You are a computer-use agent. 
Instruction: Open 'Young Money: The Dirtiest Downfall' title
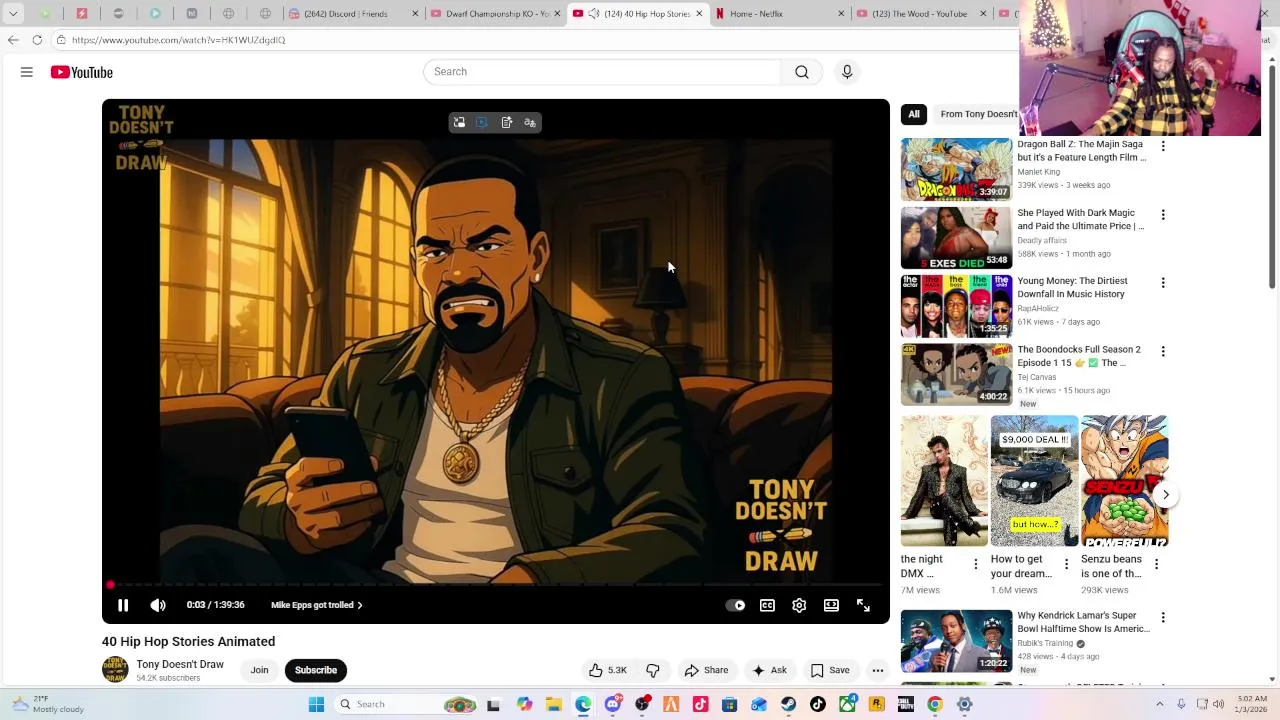1072,288
